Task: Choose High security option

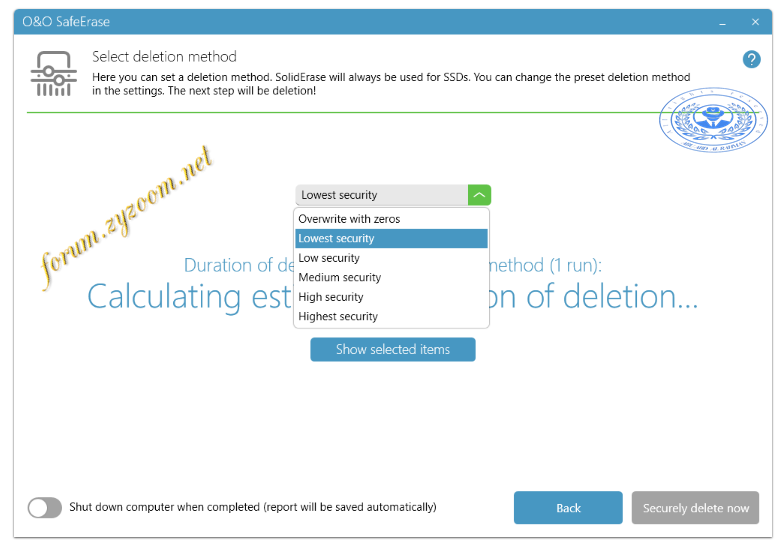Action: (x=391, y=297)
